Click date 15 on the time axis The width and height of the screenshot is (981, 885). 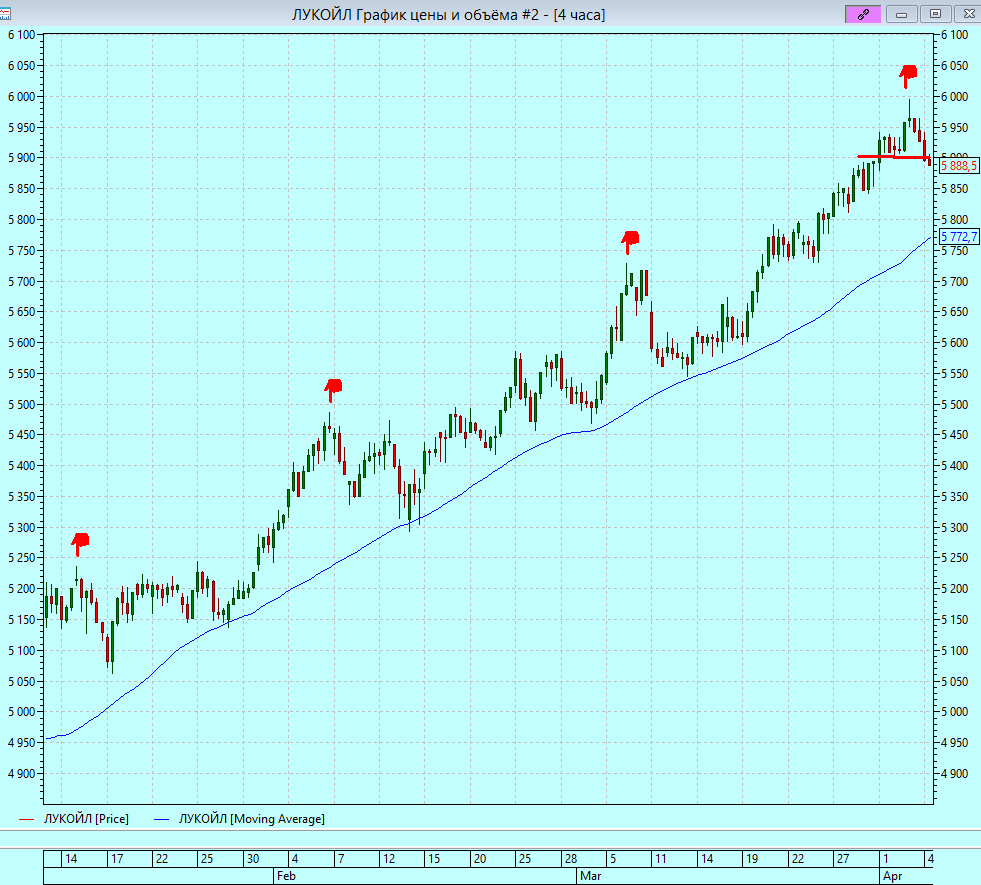434,859
